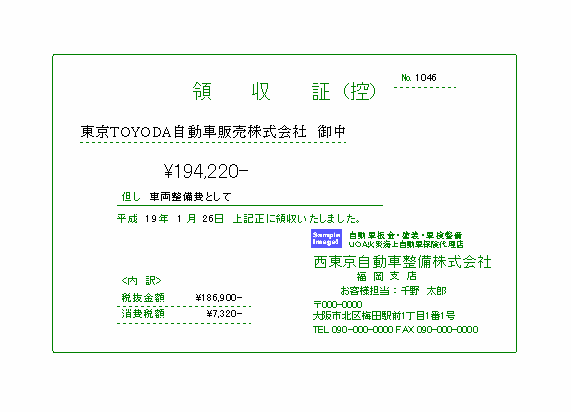Select the 消費税額 label
The image size is (571, 412).
[x=143, y=314]
